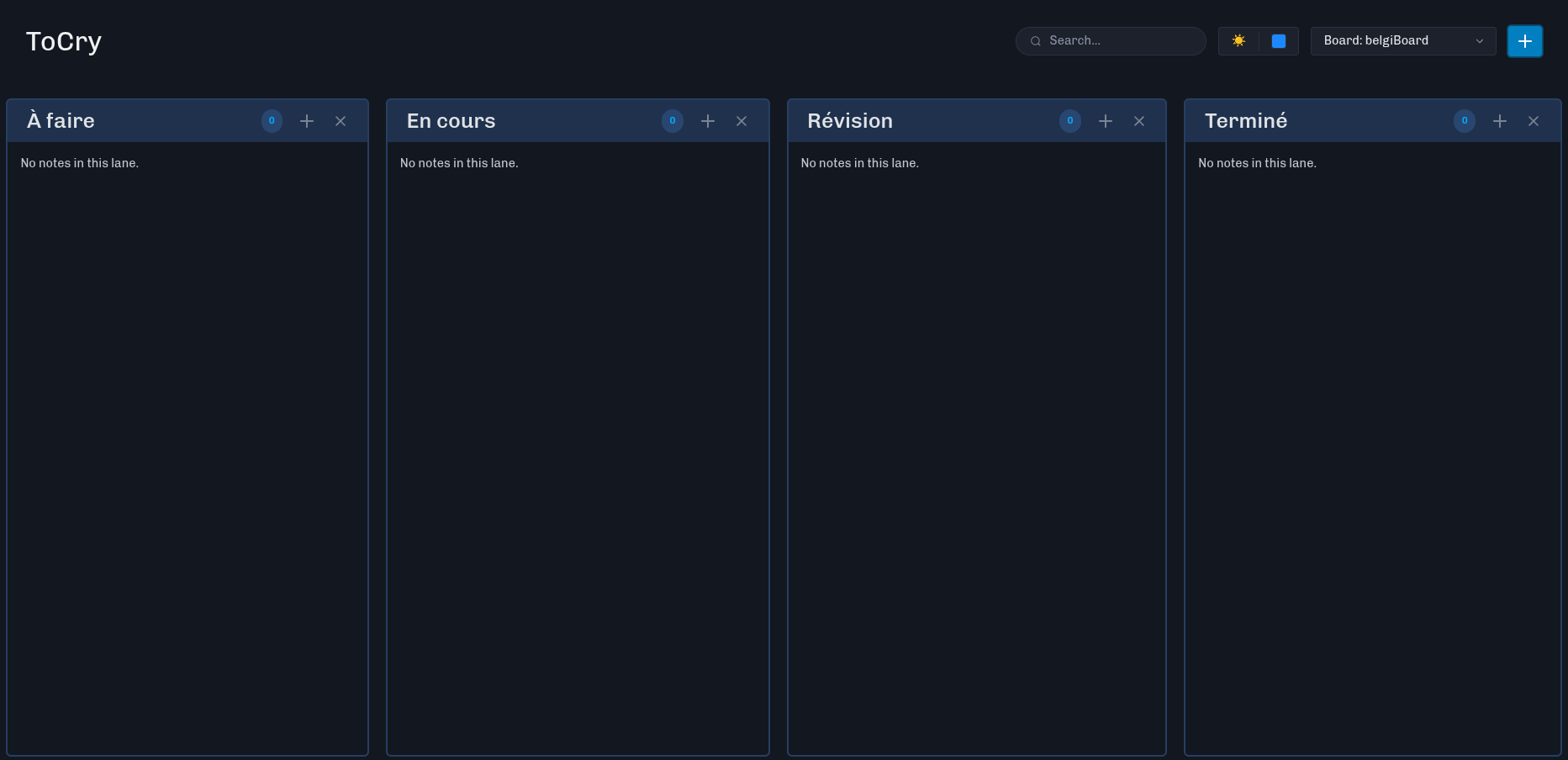Viewport: 1568px width, 760px height.
Task: Click the ToCry app title
Action: pos(64,41)
